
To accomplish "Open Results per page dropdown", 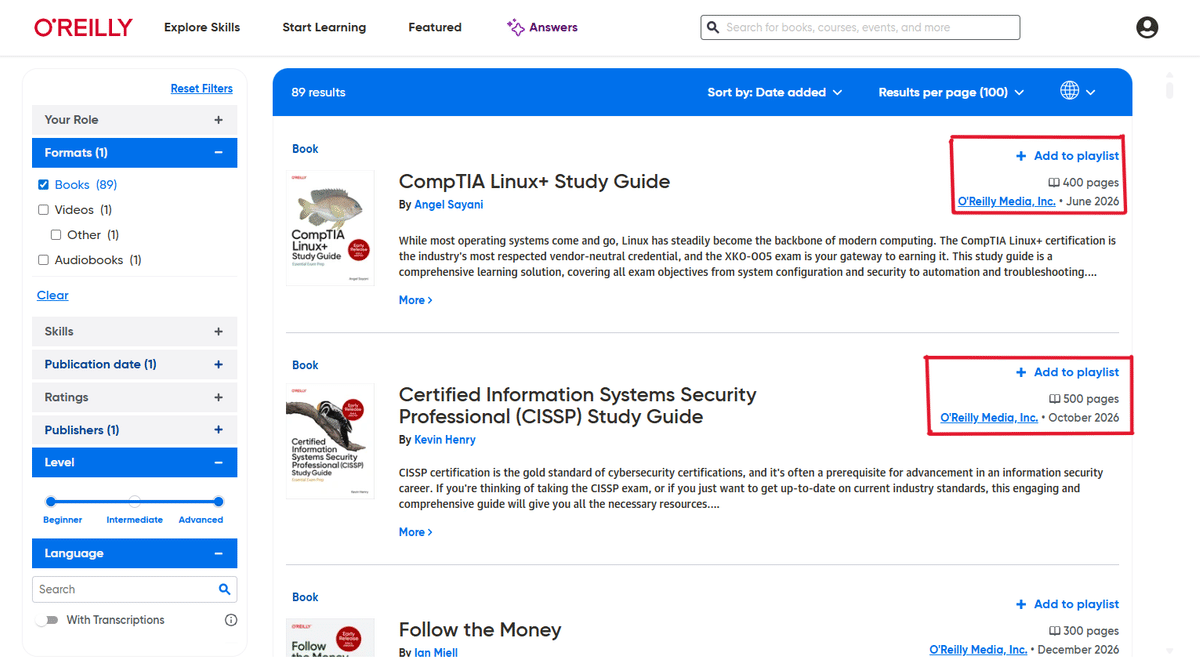I will 951,92.
